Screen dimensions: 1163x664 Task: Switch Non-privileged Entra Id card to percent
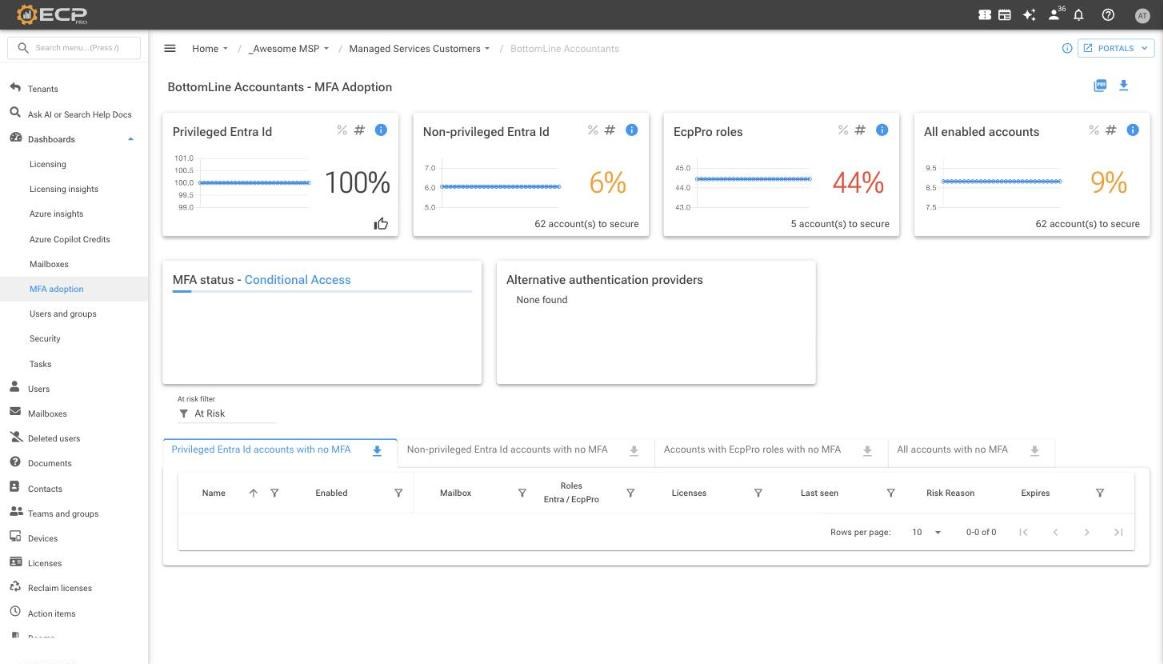pyautogui.click(x=593, y=130)
